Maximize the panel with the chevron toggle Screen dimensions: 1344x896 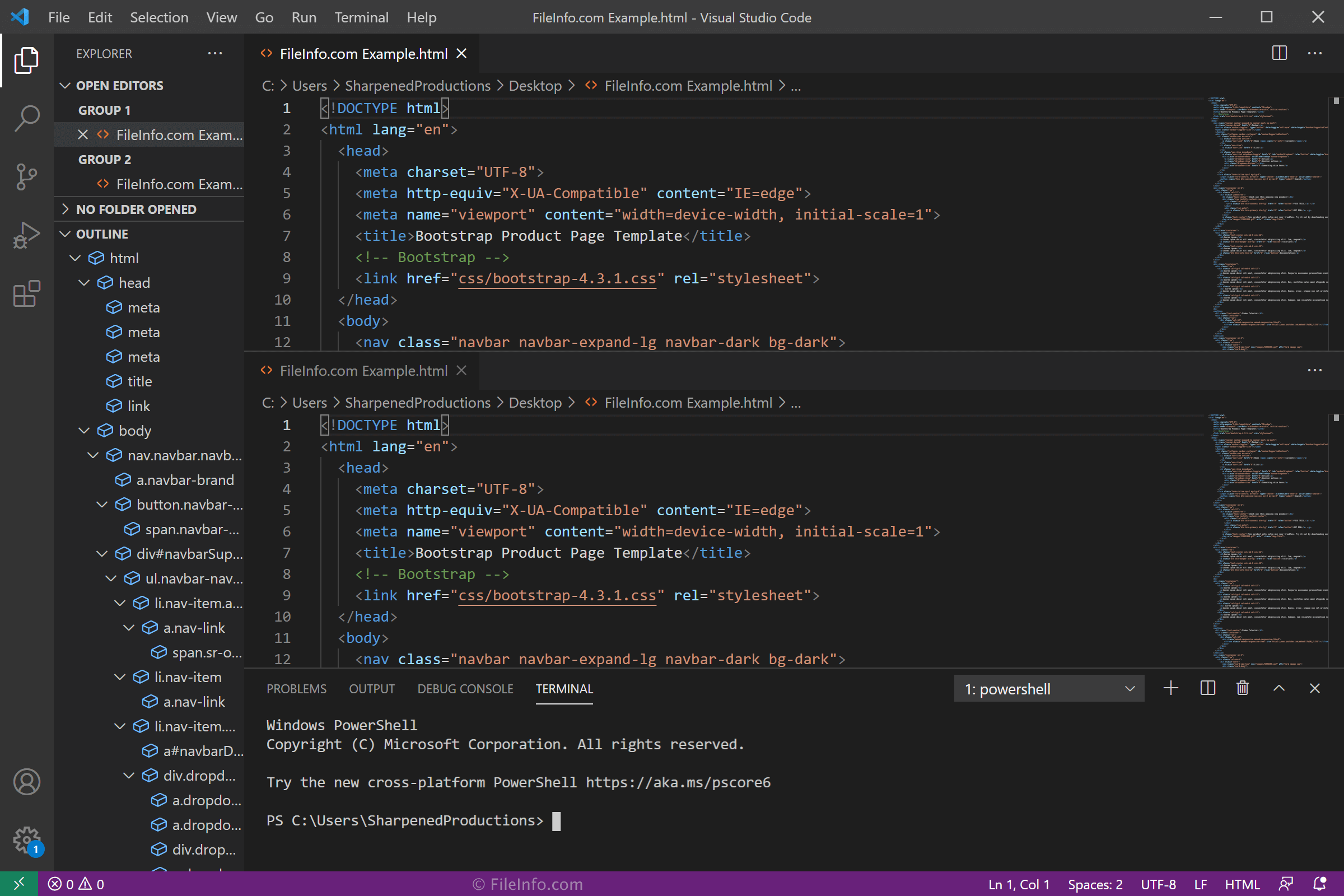1278,688
